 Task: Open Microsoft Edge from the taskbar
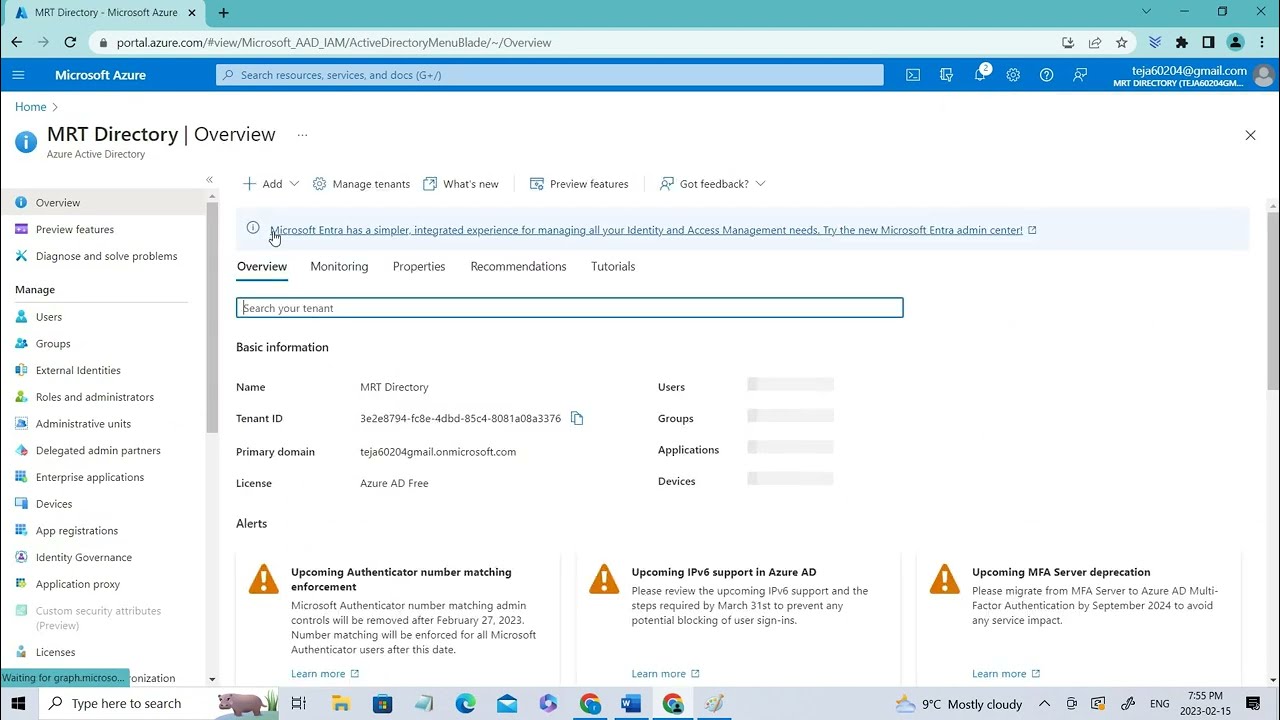(x=465, y=704)
